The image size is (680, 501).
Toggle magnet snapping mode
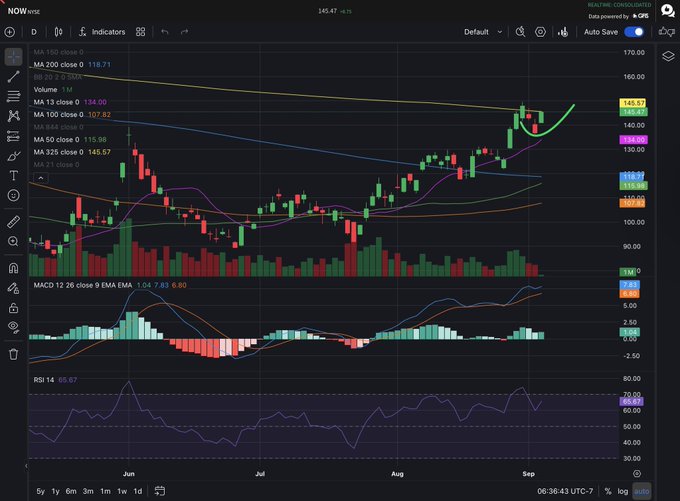13,268
